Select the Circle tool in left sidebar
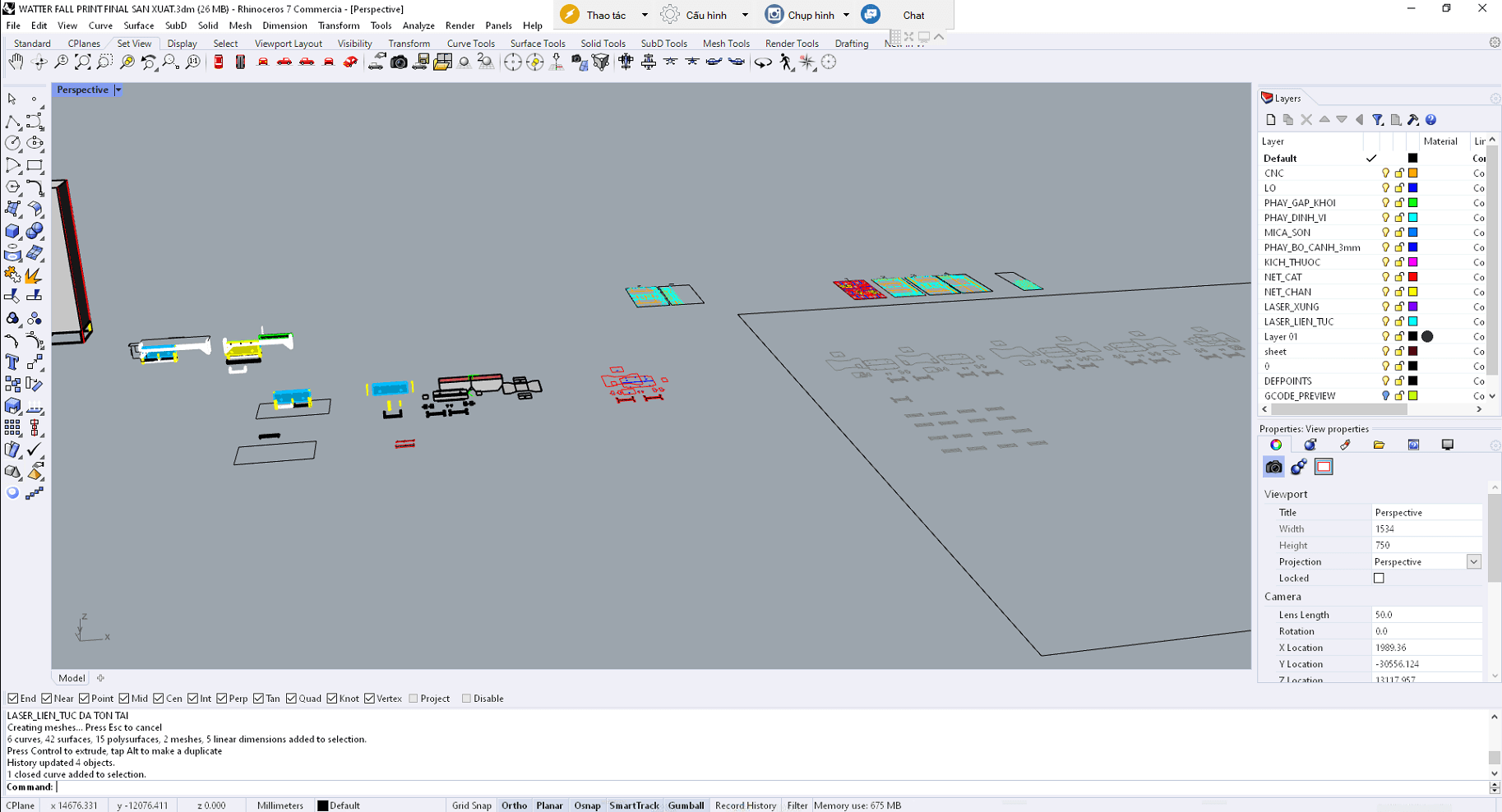 tap(12, 143)
